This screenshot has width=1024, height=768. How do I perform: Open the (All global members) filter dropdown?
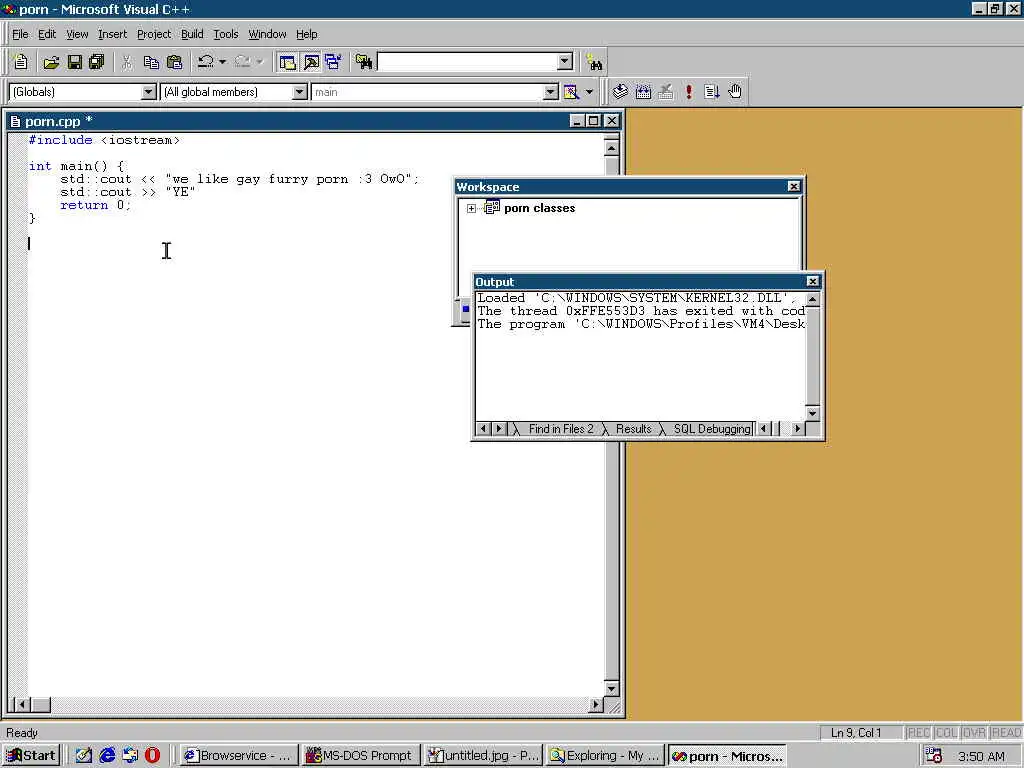coord(300,92)
